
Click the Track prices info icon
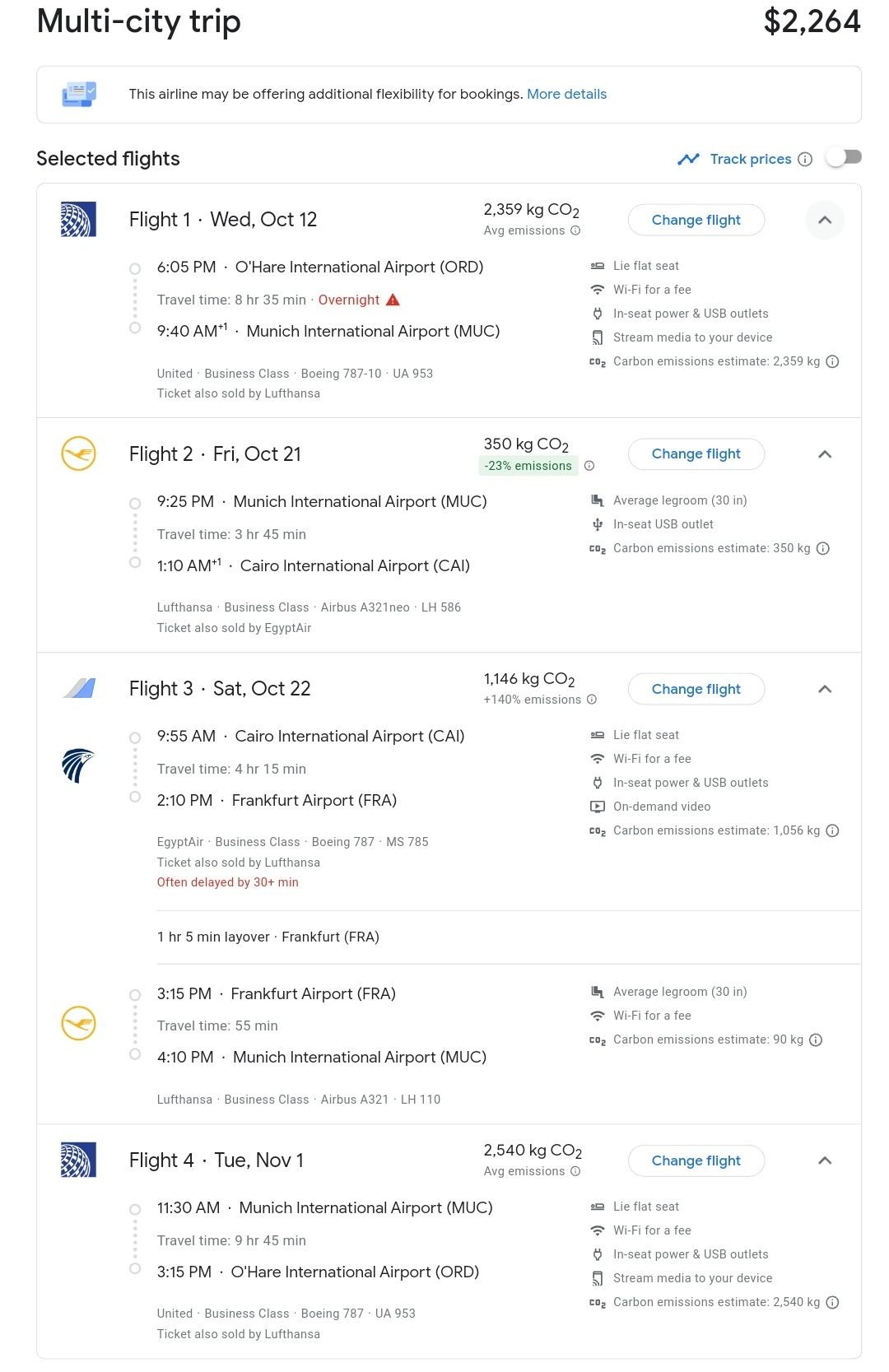805,159
